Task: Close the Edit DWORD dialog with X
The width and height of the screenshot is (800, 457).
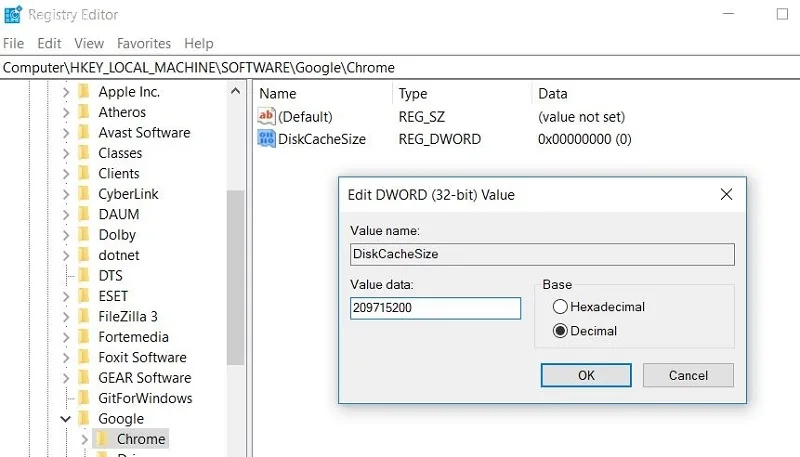Action: click(726, 194)
